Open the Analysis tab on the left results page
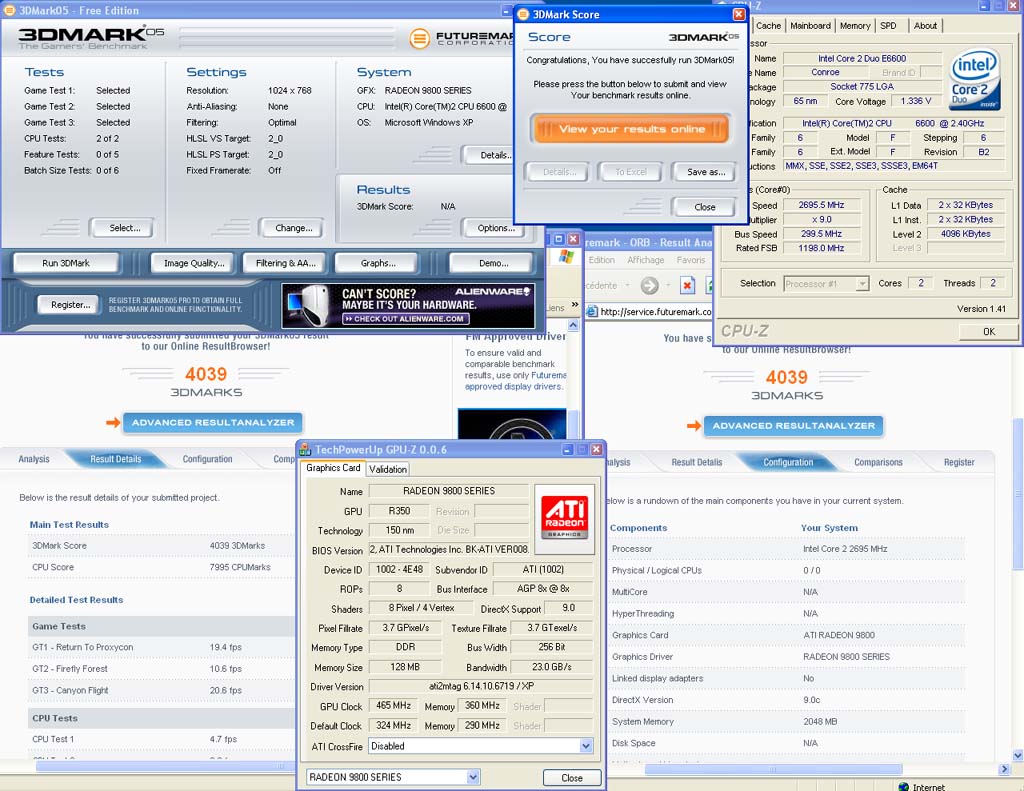This screenshot has height=791, width=1024. coord(34,459)
